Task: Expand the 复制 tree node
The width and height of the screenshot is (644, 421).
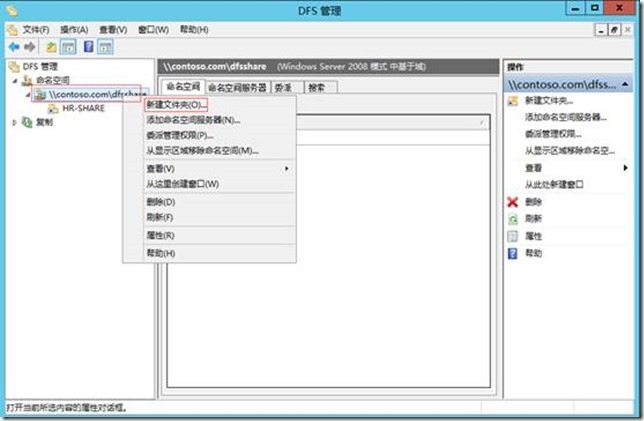Action: click(15, 122)
